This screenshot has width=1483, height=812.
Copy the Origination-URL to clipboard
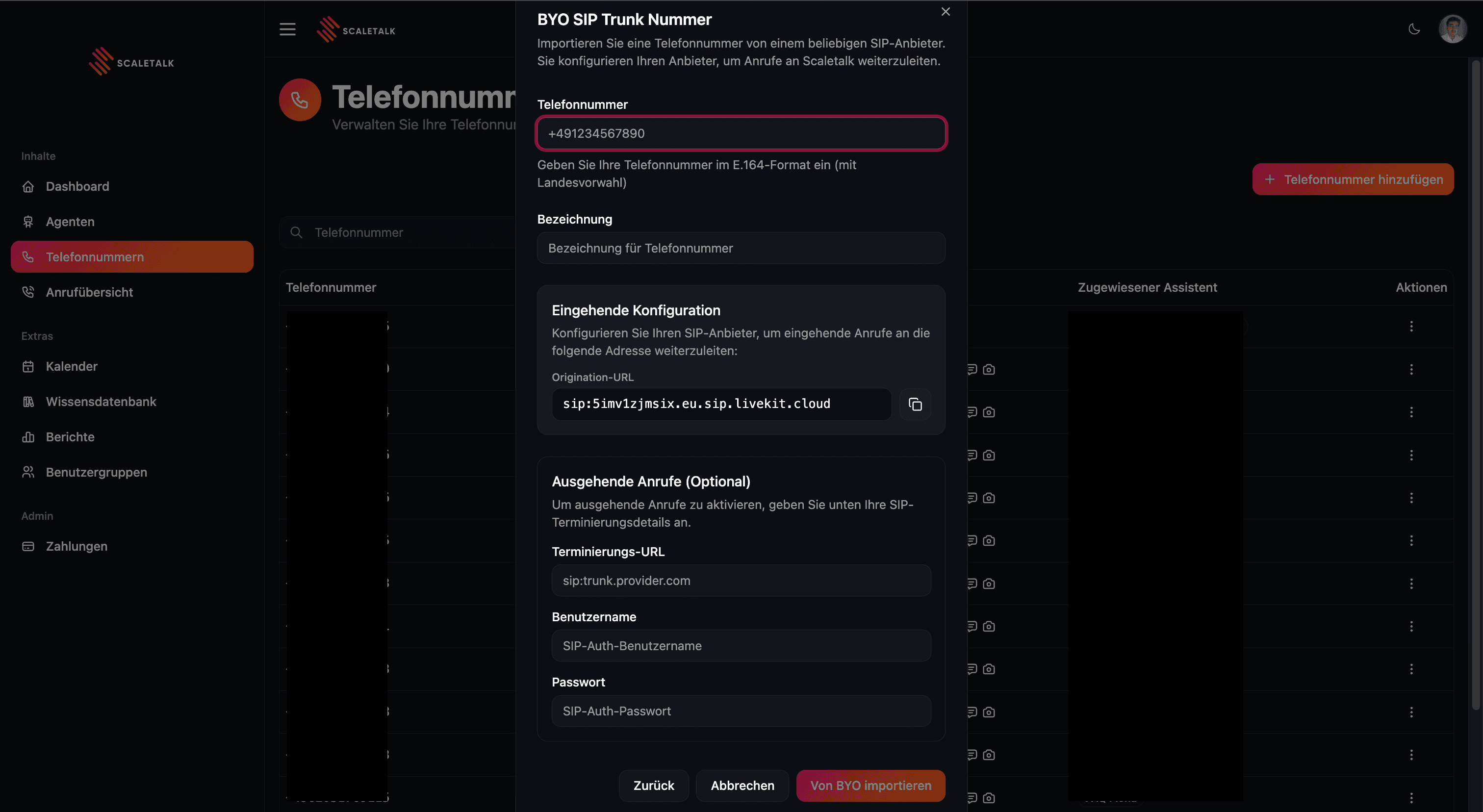click(x=915, y=405)
